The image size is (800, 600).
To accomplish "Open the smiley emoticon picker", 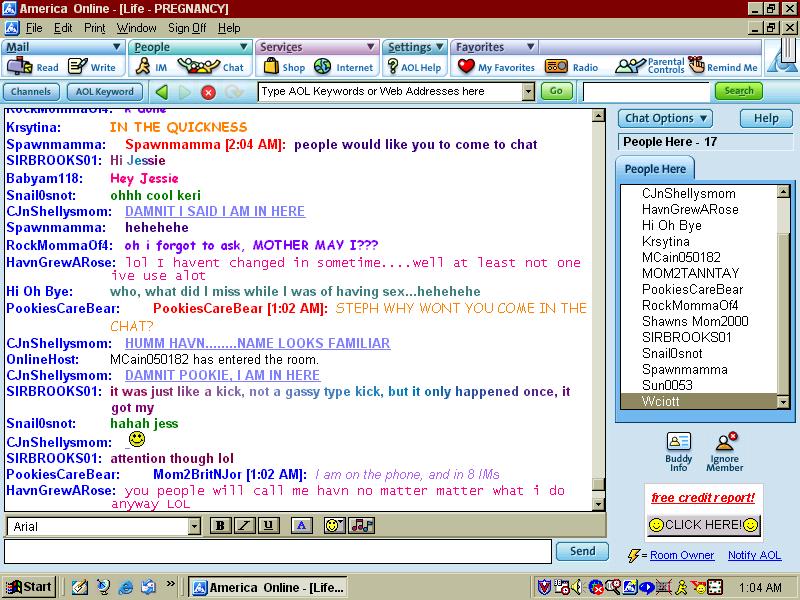I will click(x=335, y=526).
